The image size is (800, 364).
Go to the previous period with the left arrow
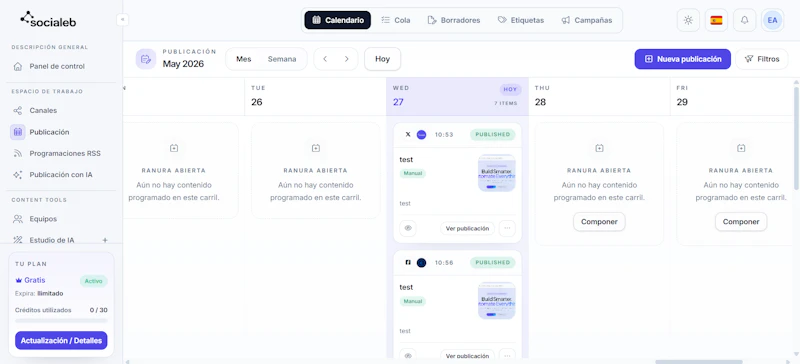(x=325, y=59)
